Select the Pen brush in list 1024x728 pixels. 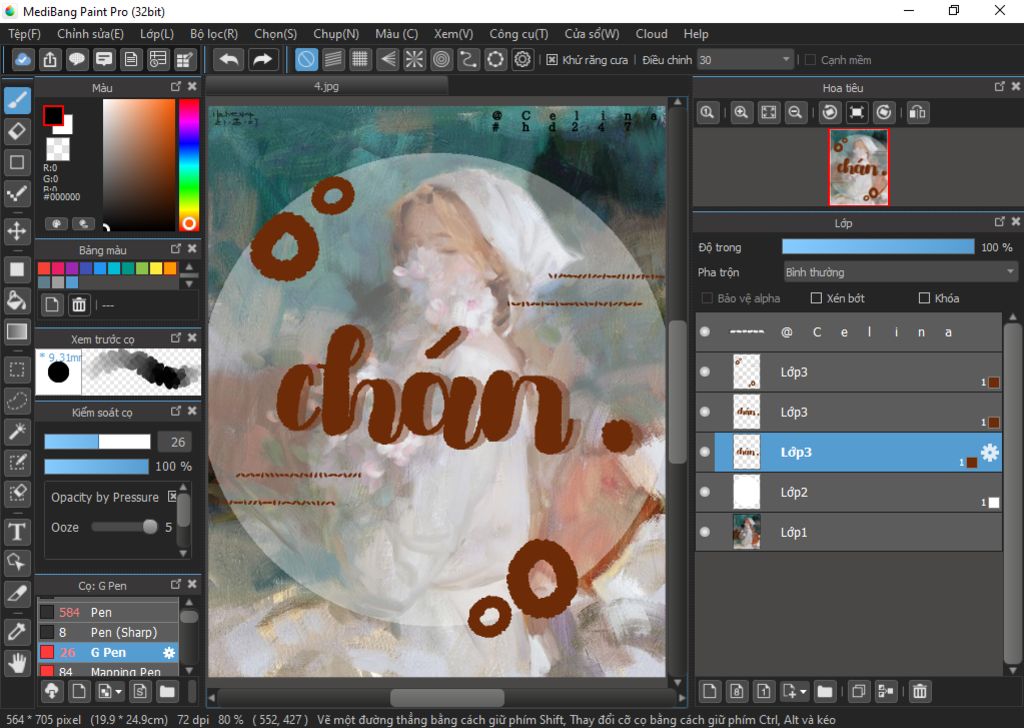108,612
